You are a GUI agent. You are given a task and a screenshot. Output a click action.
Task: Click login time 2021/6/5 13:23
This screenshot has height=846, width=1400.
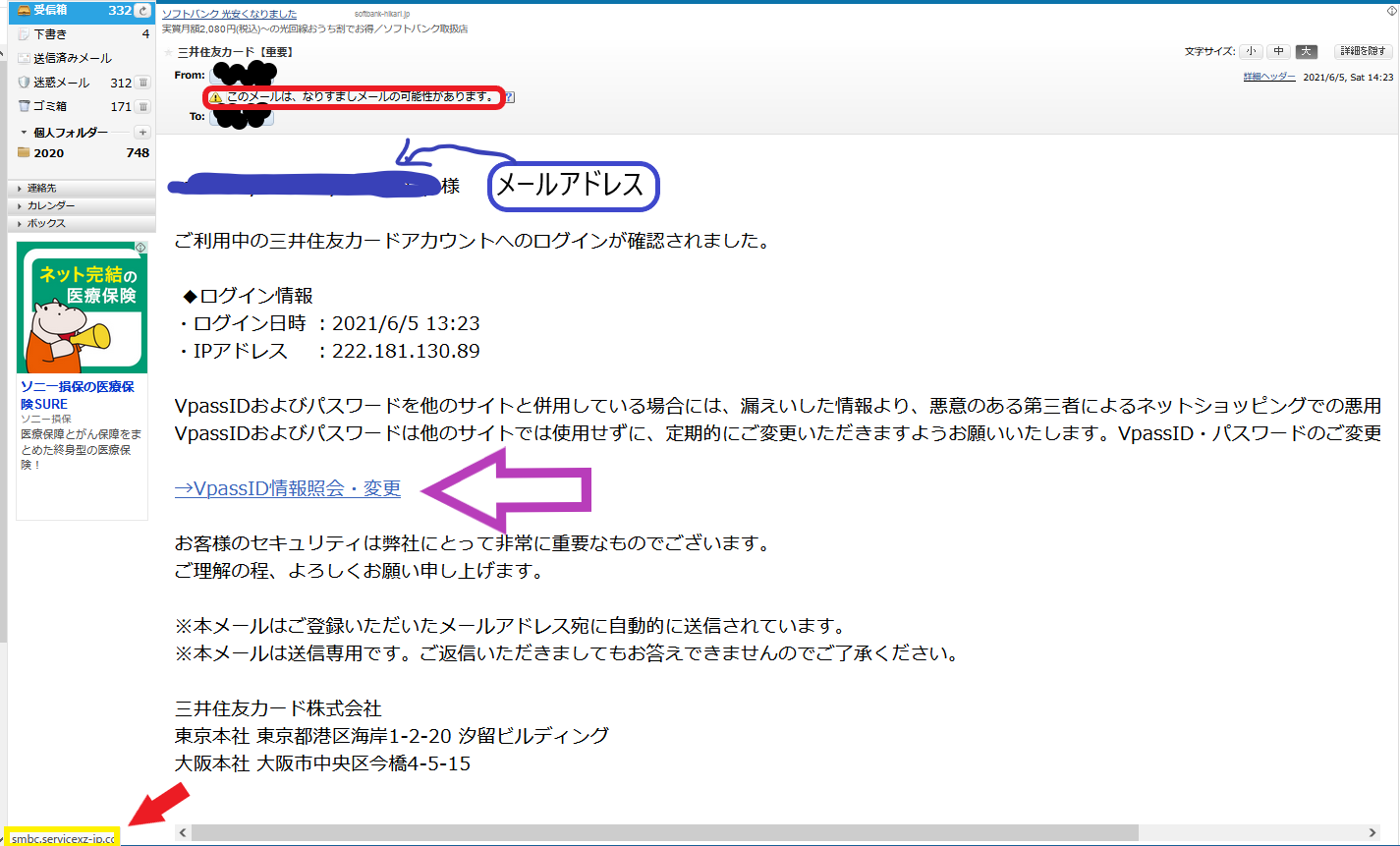pos(406,323)
